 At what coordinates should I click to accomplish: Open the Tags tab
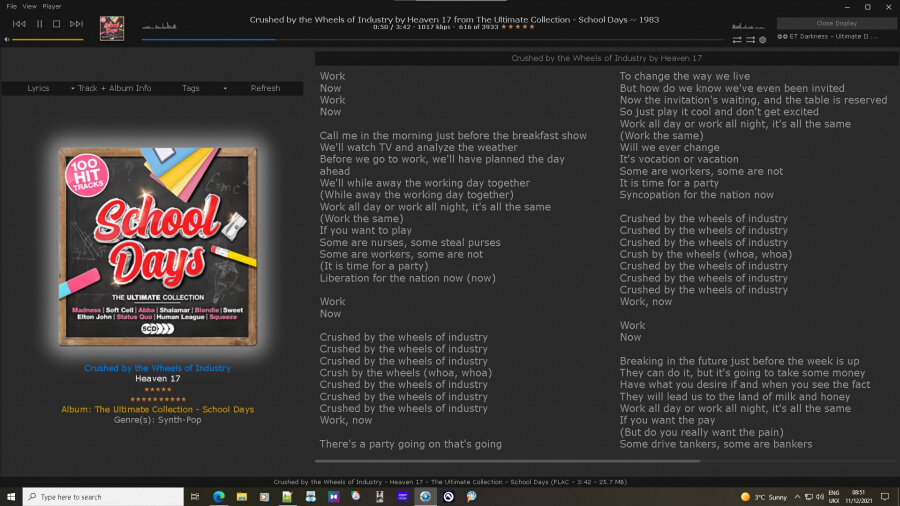[x=191, y=88]
